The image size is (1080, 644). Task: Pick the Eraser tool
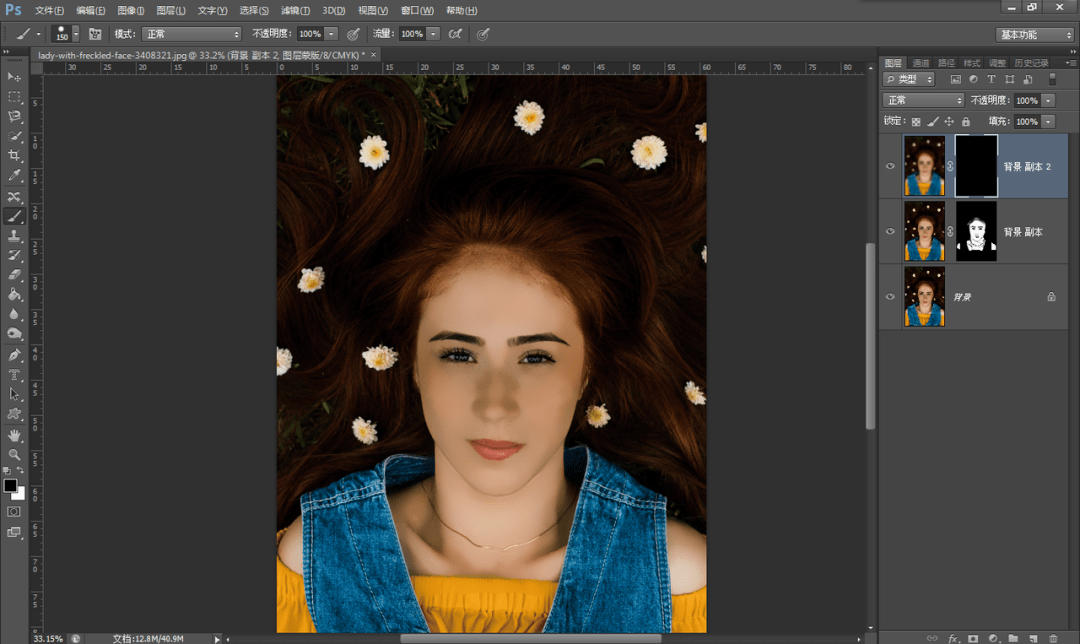[14, 275]
